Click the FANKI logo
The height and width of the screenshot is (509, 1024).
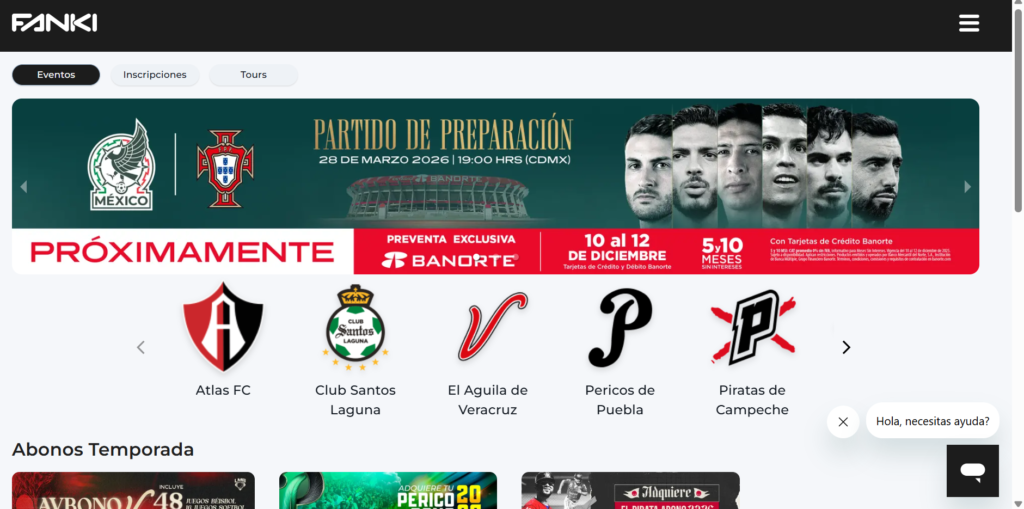(x=54, y=23)
